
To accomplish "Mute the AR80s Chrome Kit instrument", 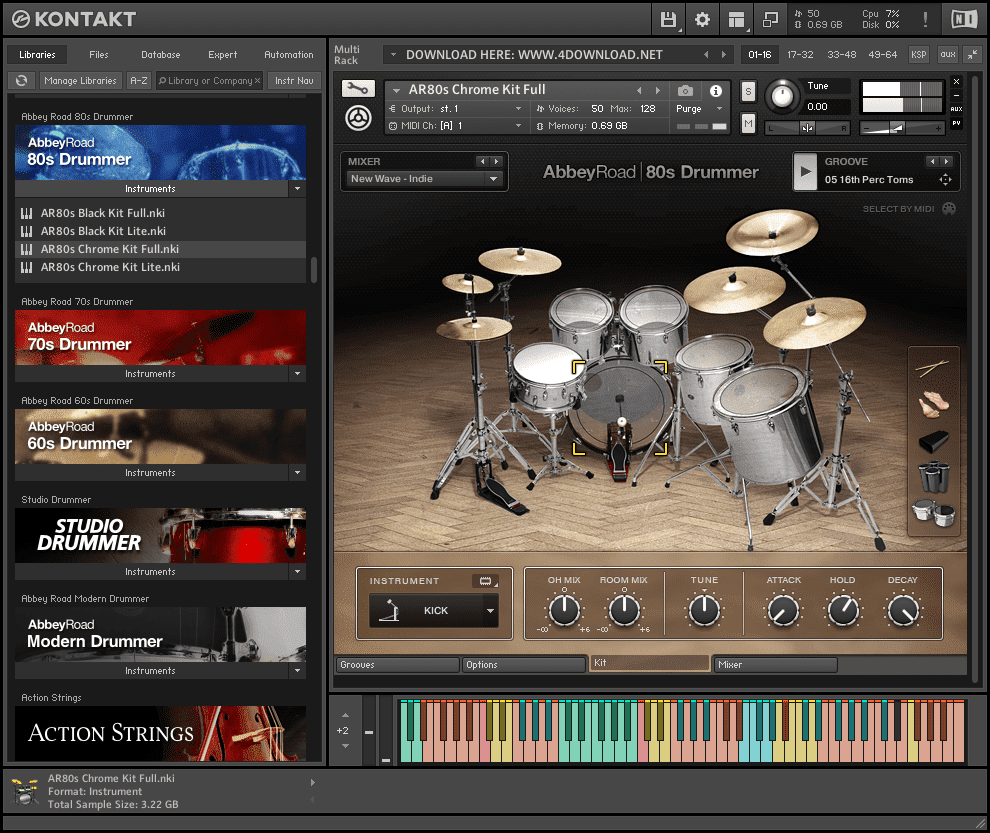I will pos(748,123).
